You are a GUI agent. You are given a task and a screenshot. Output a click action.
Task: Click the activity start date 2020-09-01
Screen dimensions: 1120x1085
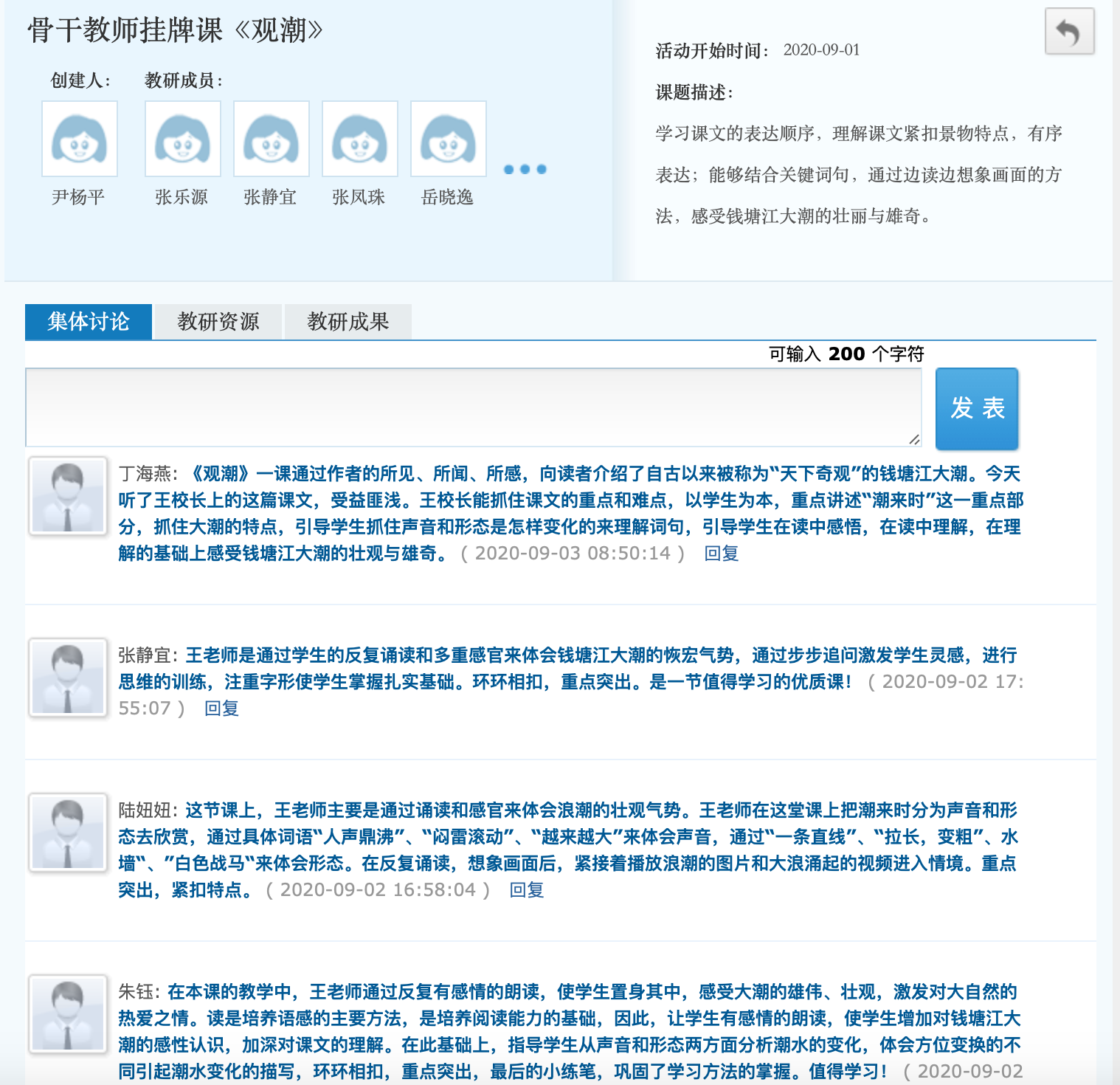(821, 50)
